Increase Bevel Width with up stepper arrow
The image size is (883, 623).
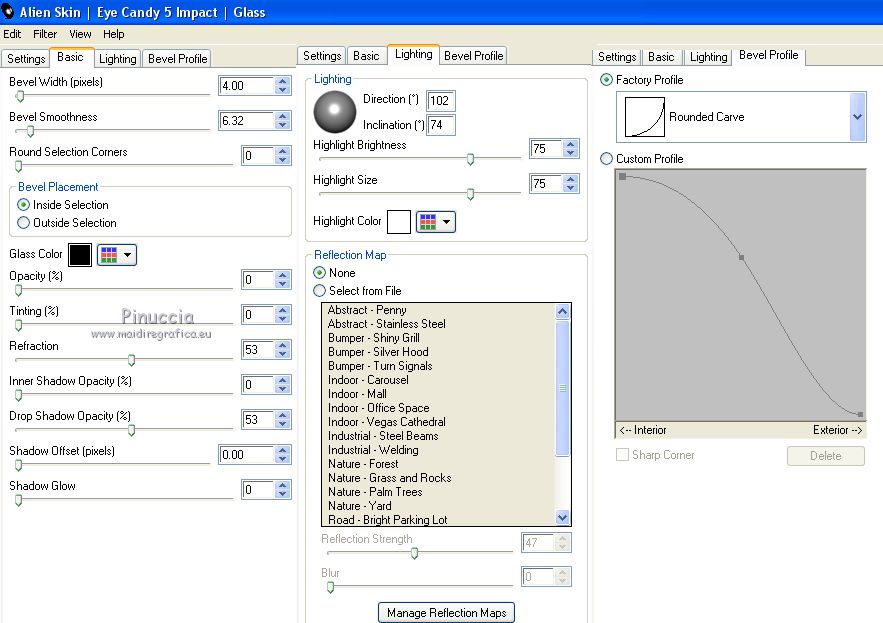(x=283, y=81)
